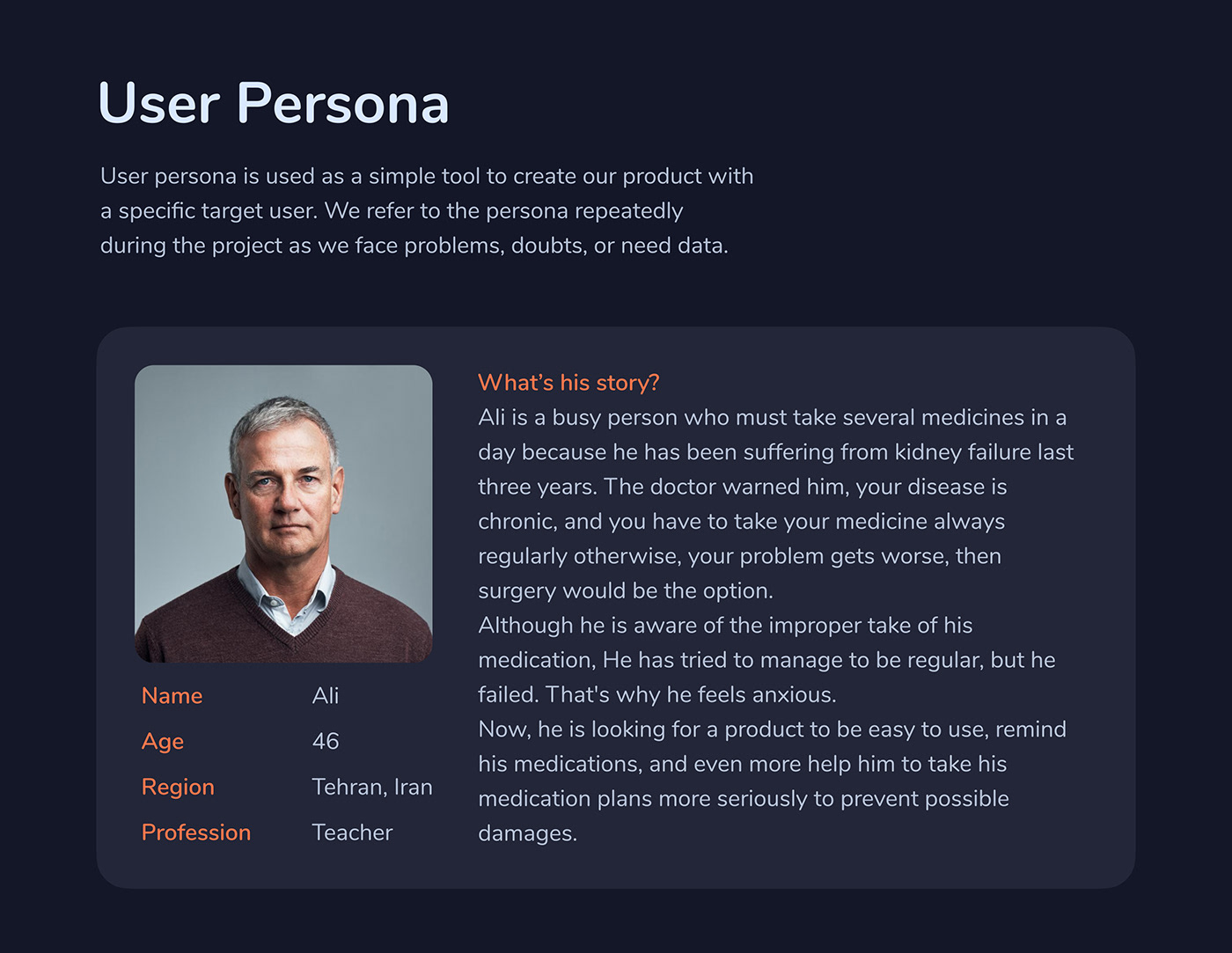The width and height of the screenshot is (1232, 953).
Task: Click the story line starting "Ali is a busy person"
Action: [x=772, y=418]
